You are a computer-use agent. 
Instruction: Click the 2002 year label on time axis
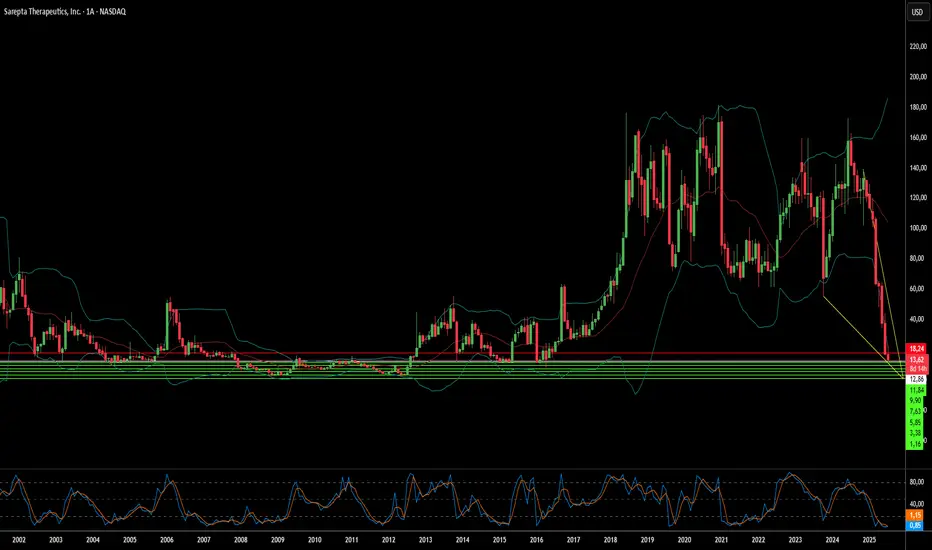19,540
